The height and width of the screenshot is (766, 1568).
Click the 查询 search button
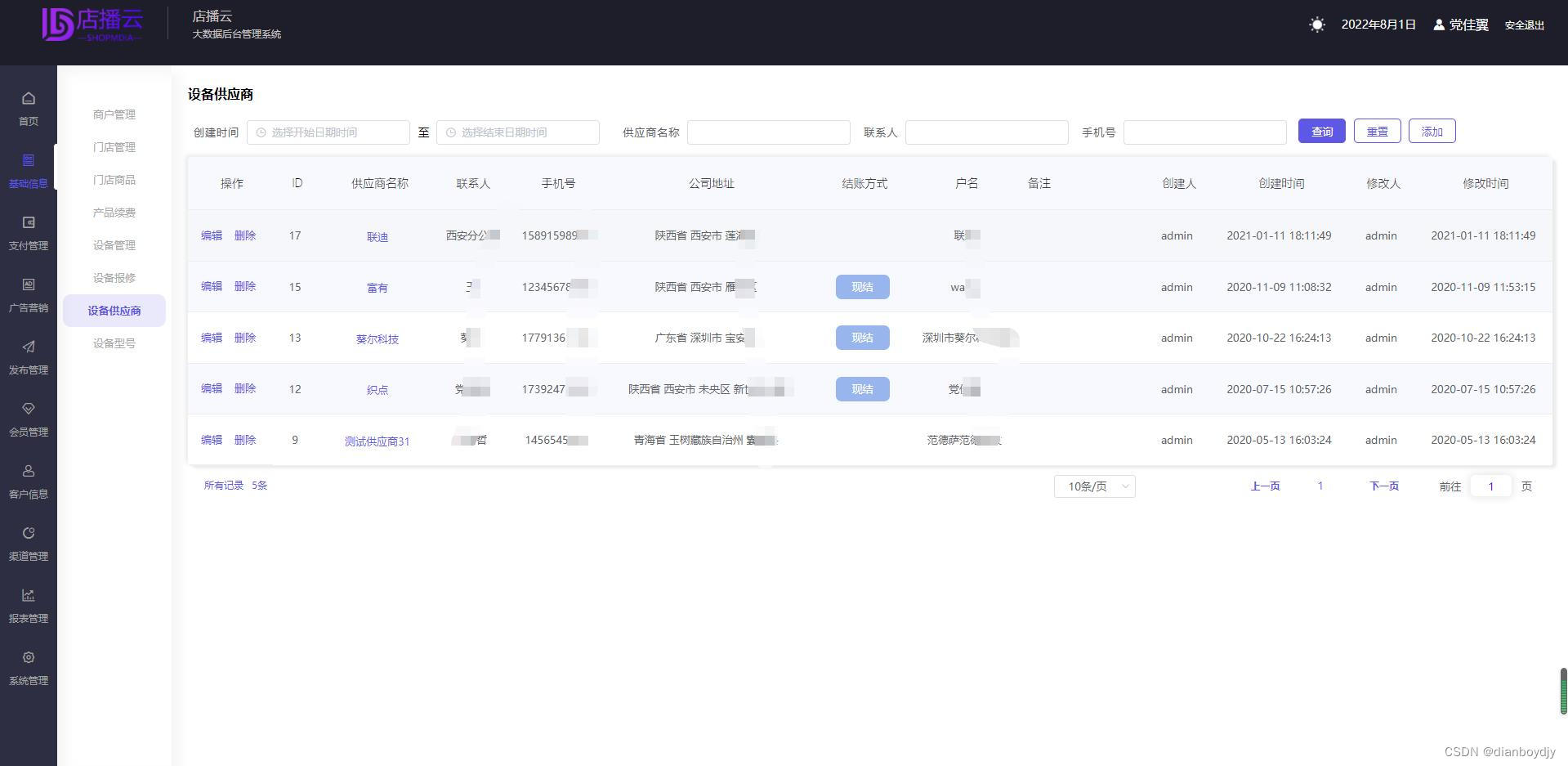click(1321, 131)
